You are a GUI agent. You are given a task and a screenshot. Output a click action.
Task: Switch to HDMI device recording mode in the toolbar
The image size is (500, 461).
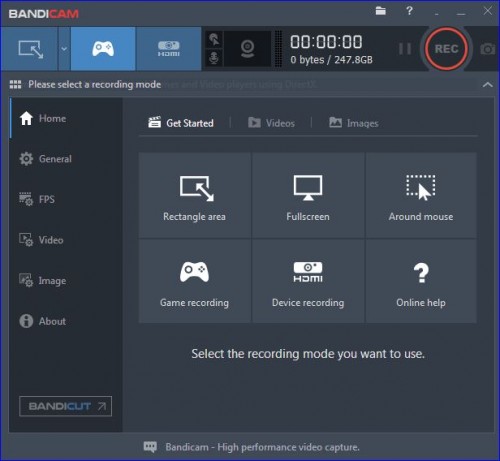point(169,49)
